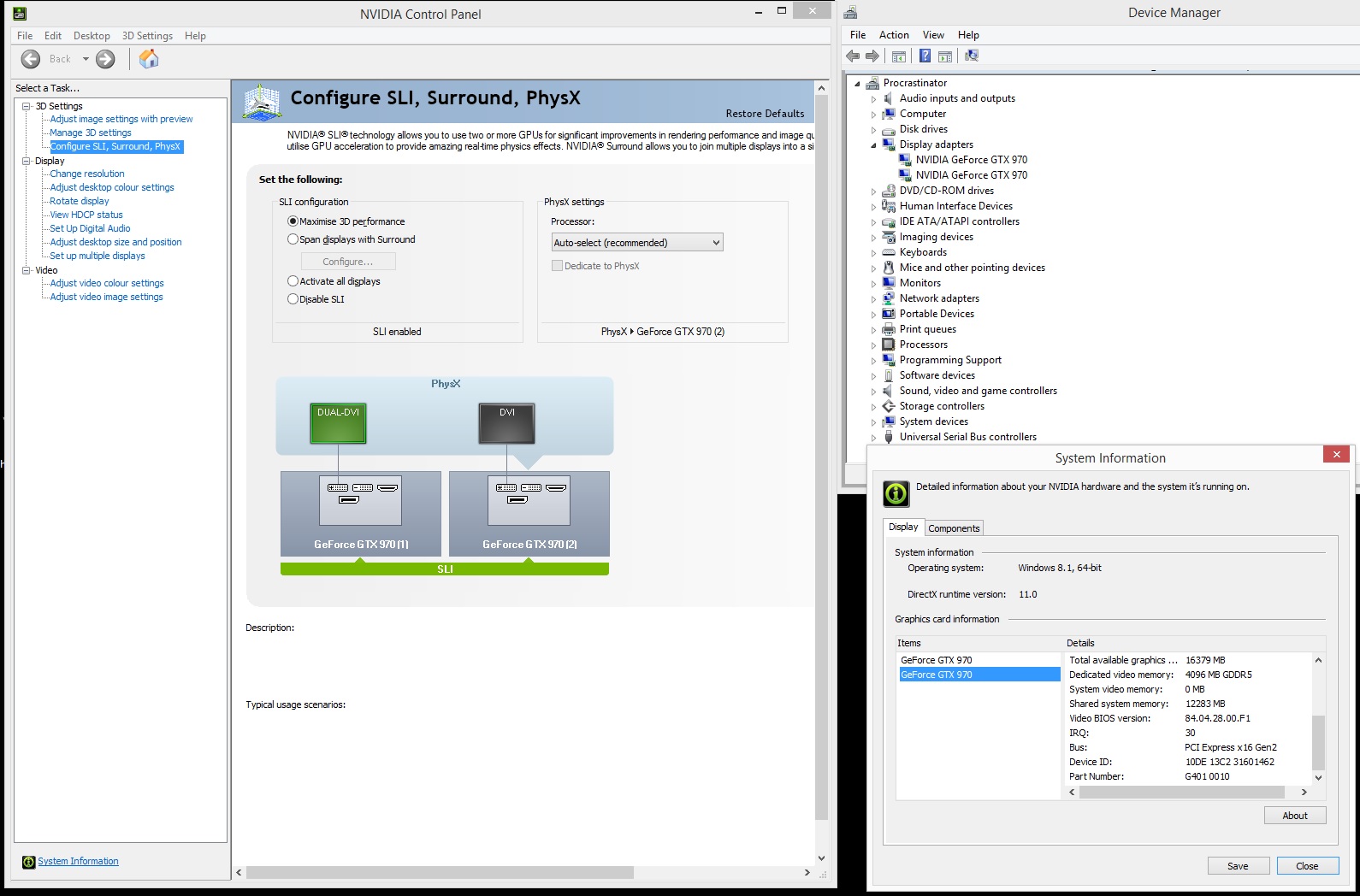Switch to the Display tab in System Information
This screenshot has height=896, width=1360.
[x=903, y=527]
